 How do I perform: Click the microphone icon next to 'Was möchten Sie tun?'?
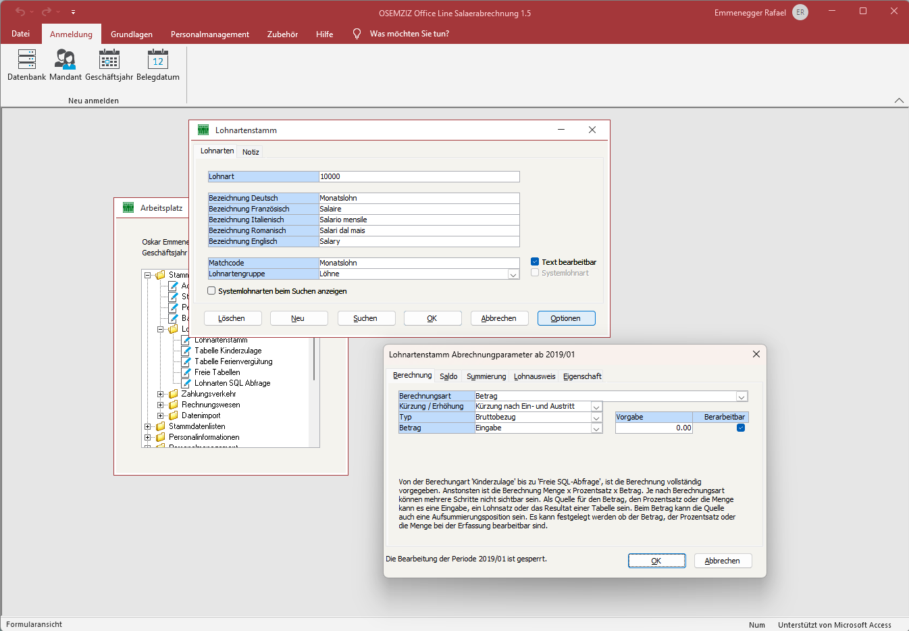click(x=356, y=33)
